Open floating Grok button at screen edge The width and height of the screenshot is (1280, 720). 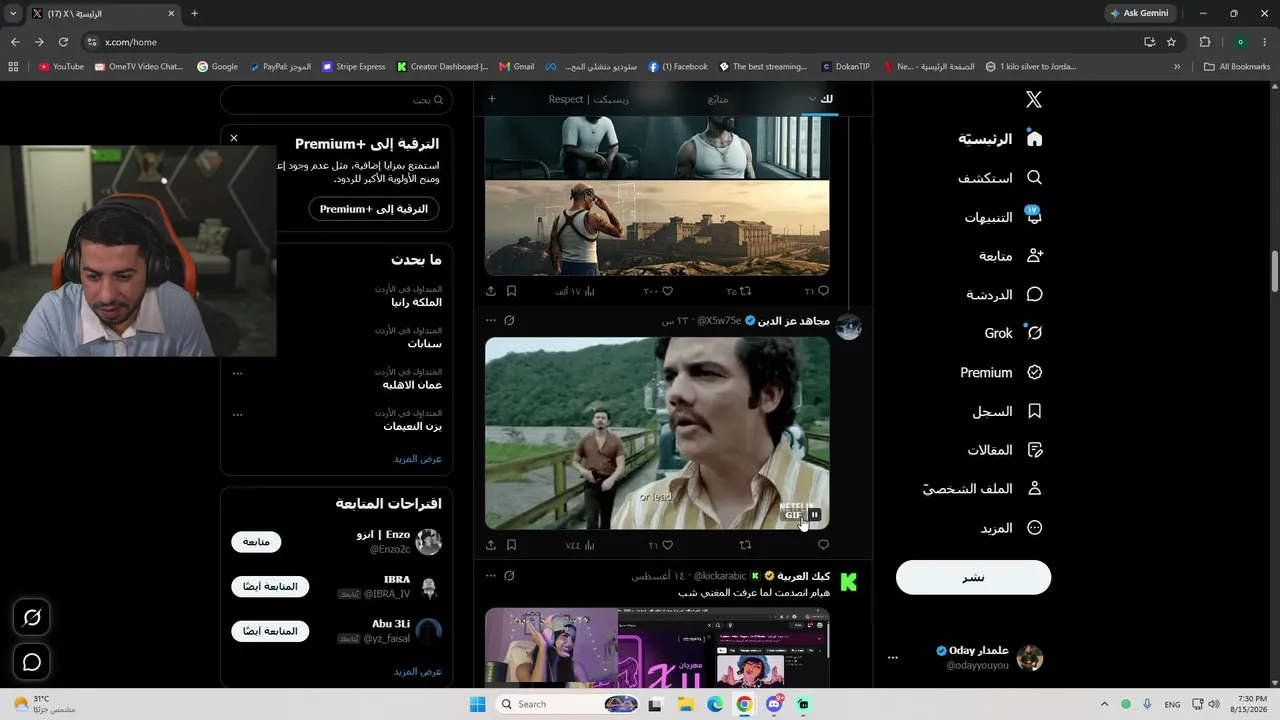click(32, 618)
